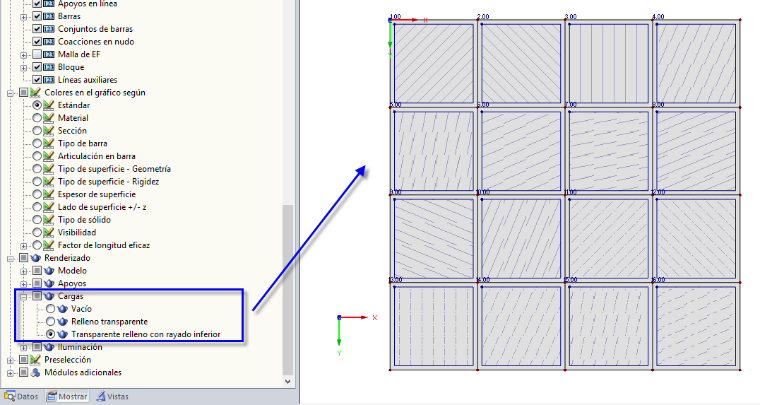Select Tipo de superficie - Rigidez radio
Screen dimensions: 760x405
pos(37,181)
